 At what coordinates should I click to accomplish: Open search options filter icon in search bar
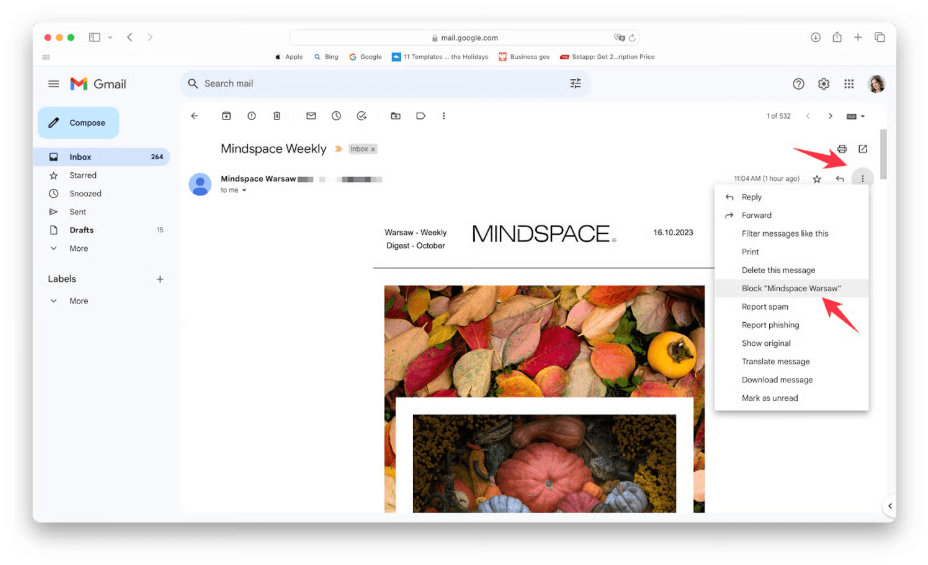tap(575, 83)
